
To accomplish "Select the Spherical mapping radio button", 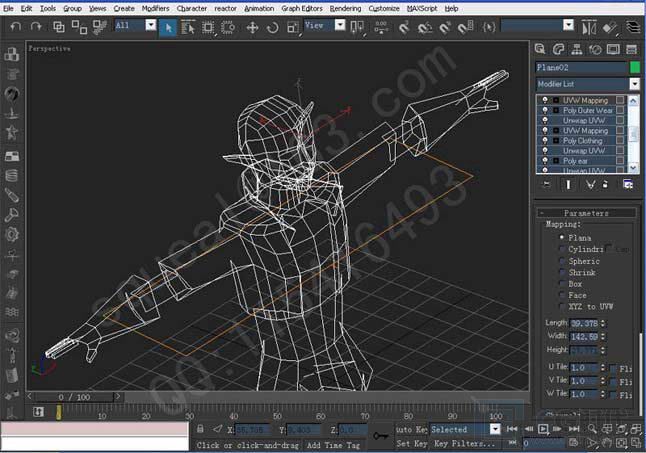I will pyautogui.click(x=562, y=261).
